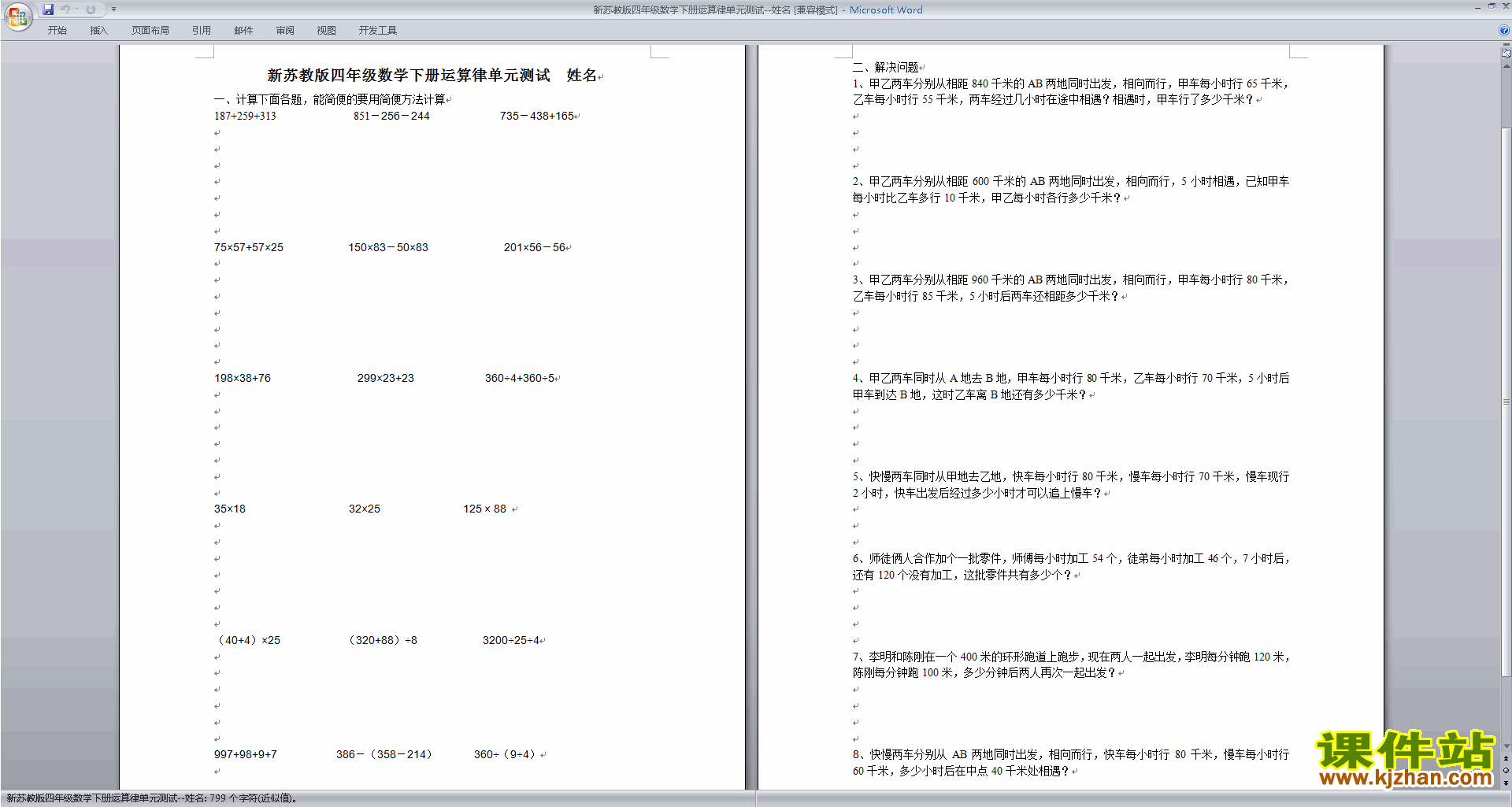Click problem 2 about 600 千米 distance
Viewport: 1512px width, 807px height.
[1071, 190]
